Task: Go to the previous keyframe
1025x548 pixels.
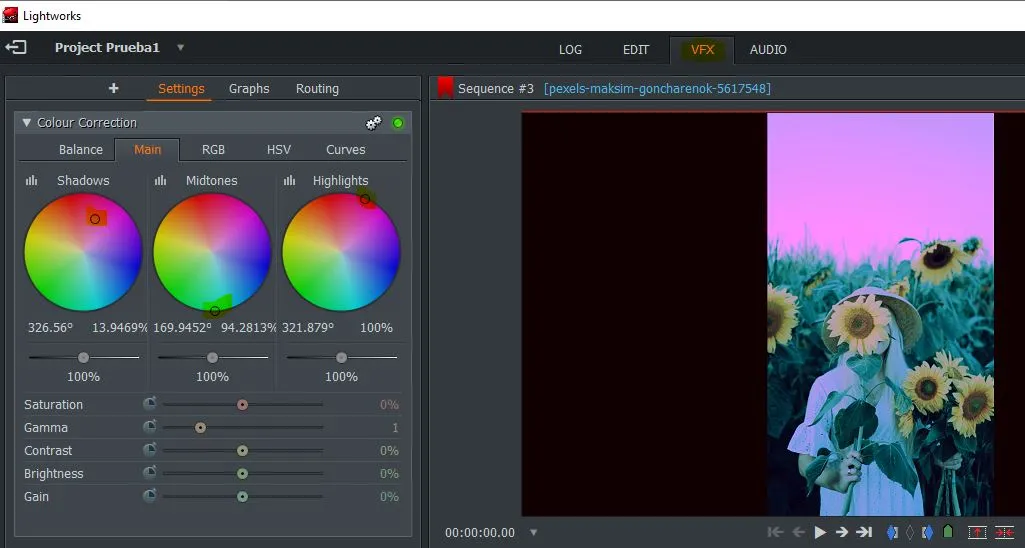Action: pyautogui.click(x=892, y=532)
